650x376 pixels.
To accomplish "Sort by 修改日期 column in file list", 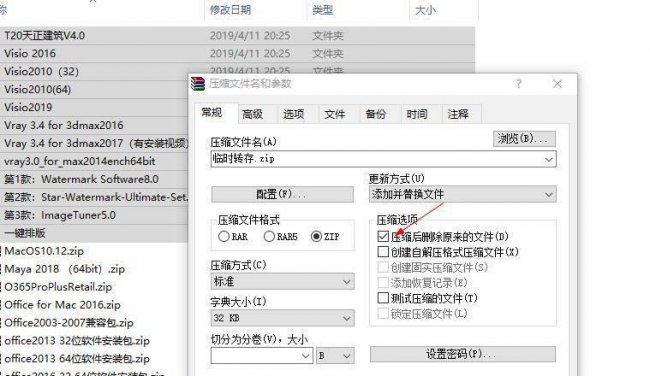I will [230, 10].
